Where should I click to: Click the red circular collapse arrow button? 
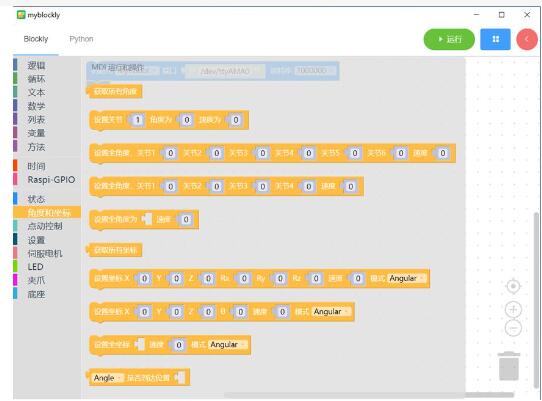[x=527, y=39]
